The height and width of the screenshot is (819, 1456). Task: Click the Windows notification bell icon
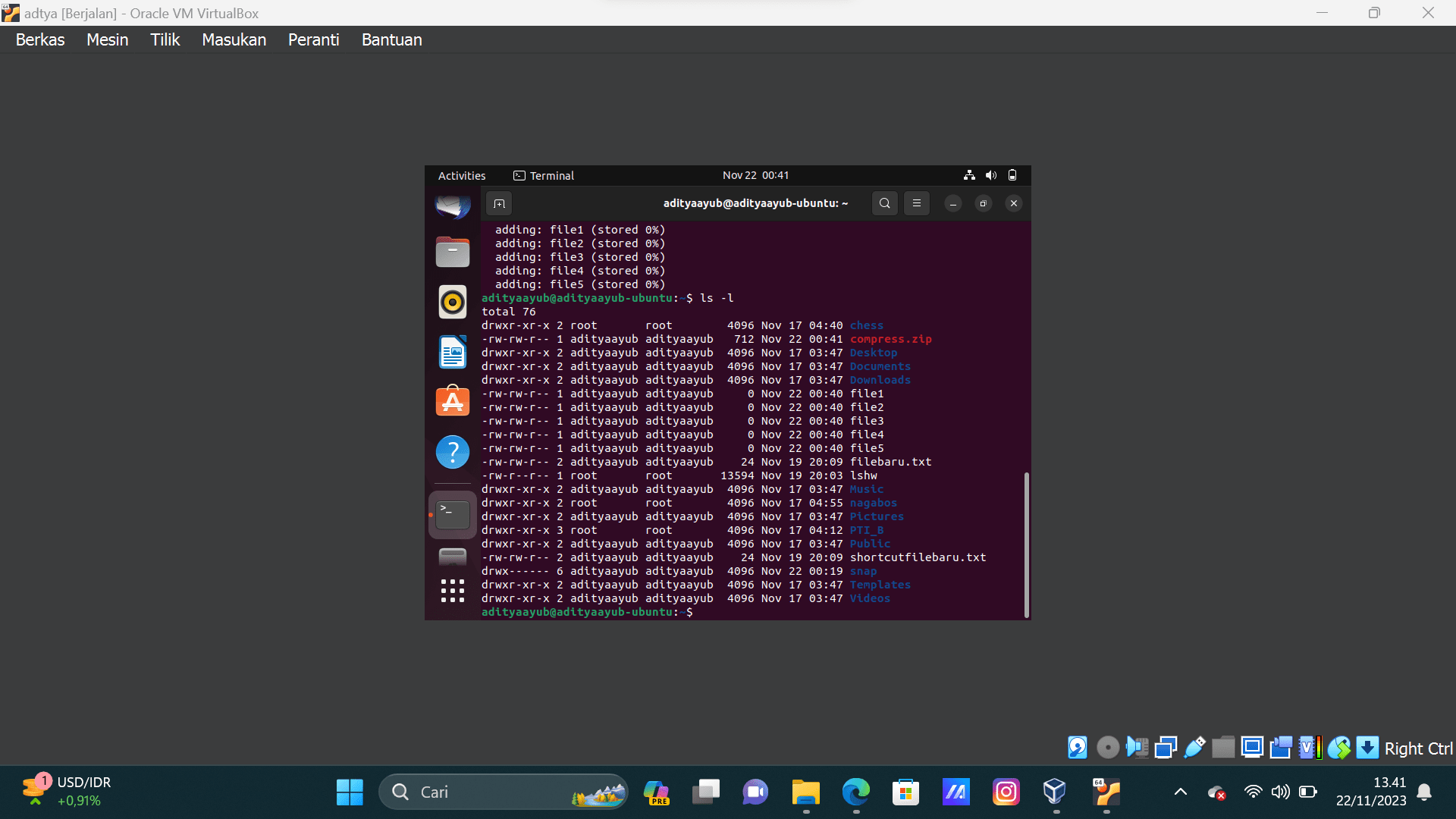click(x=1424, y=792)
